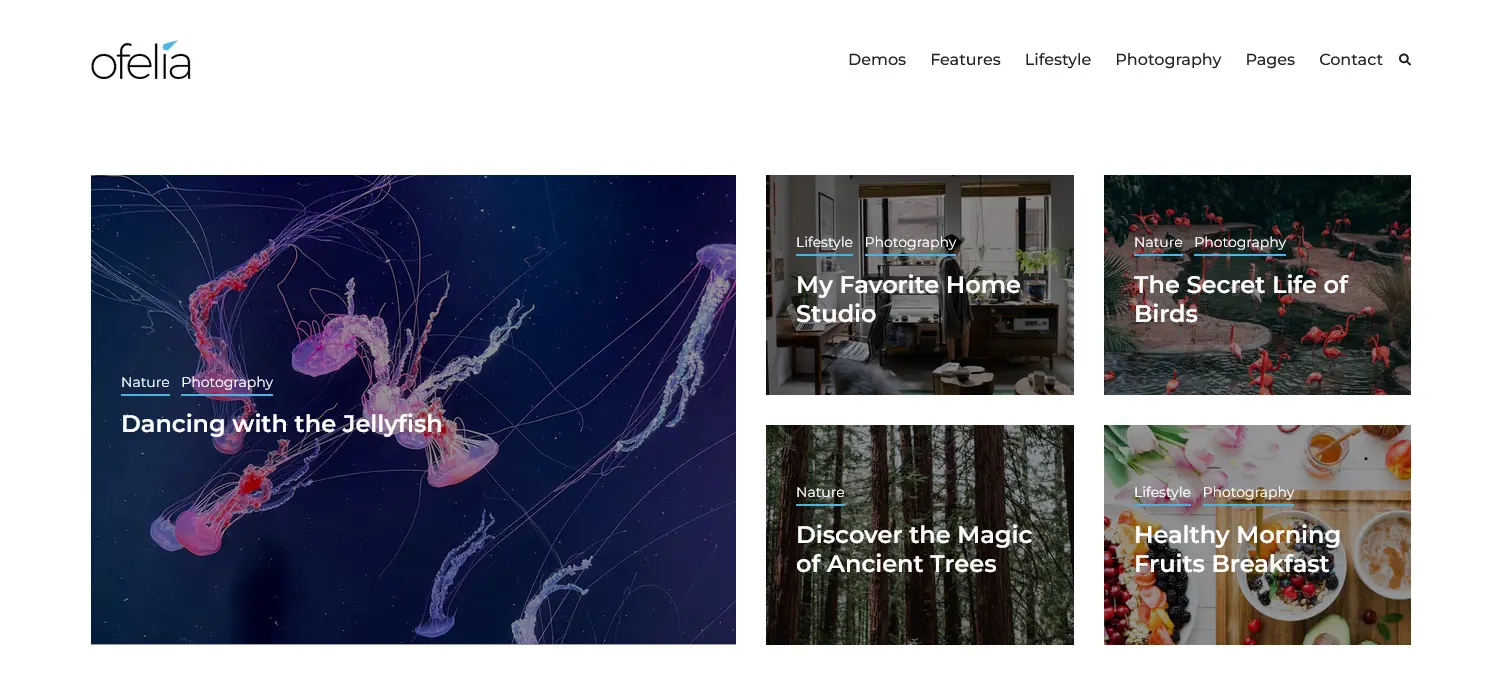Open Healthy Morning Fruits Breakfast post
Screen dimensions: 1500x700
pos(1237,549)
